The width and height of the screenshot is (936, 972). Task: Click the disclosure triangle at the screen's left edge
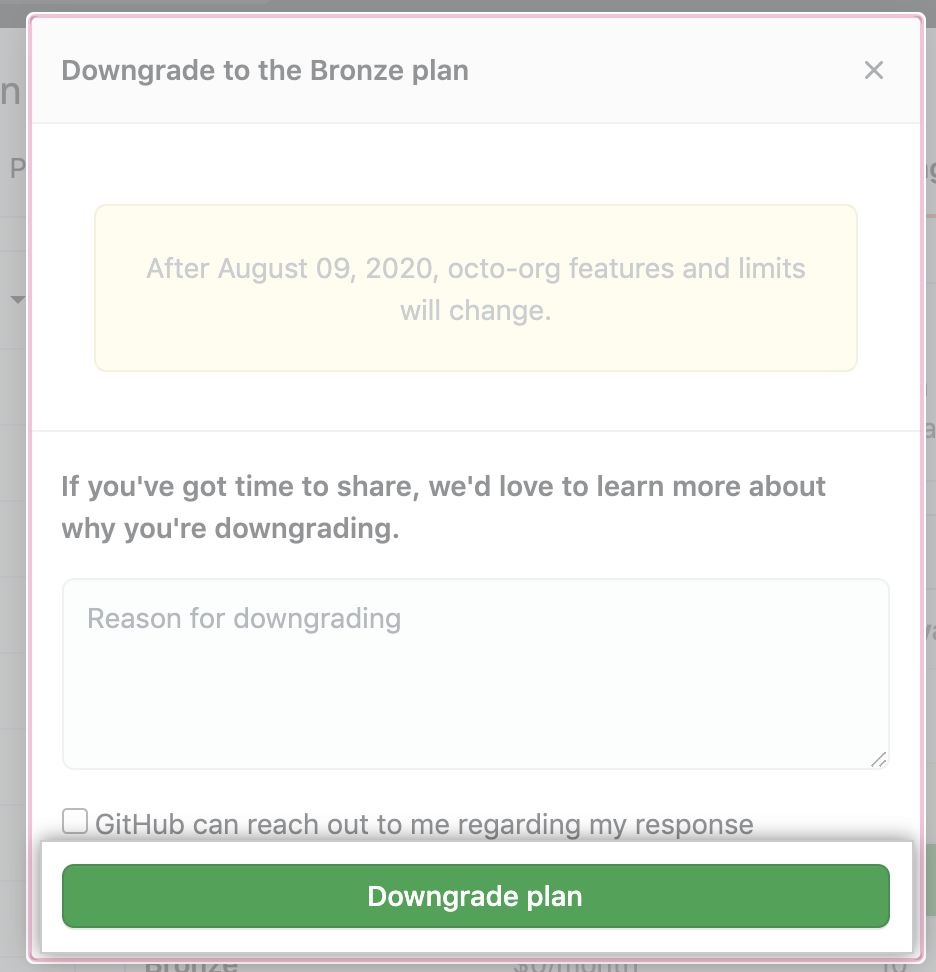click(15, 298)
